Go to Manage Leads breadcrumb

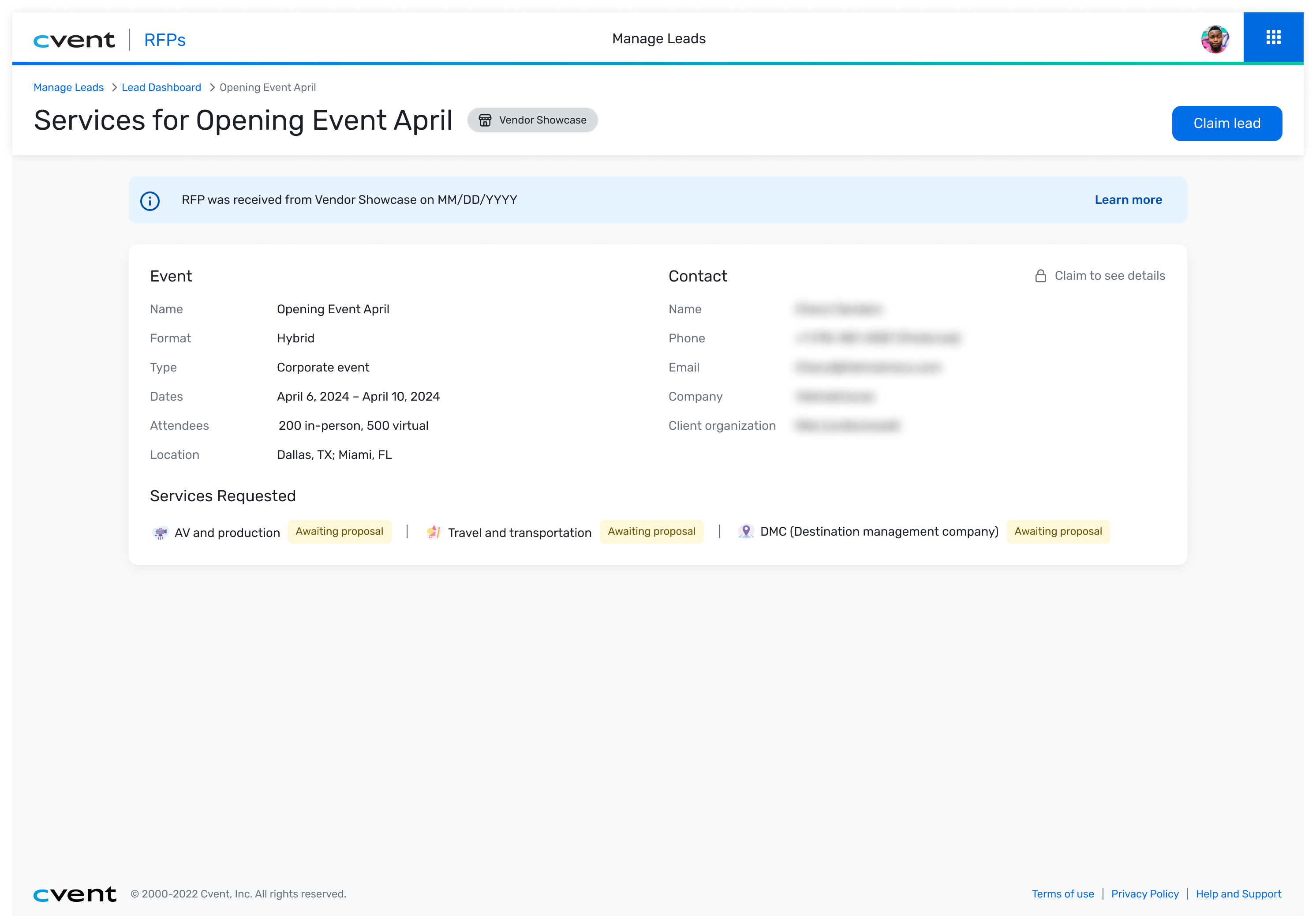68,87
